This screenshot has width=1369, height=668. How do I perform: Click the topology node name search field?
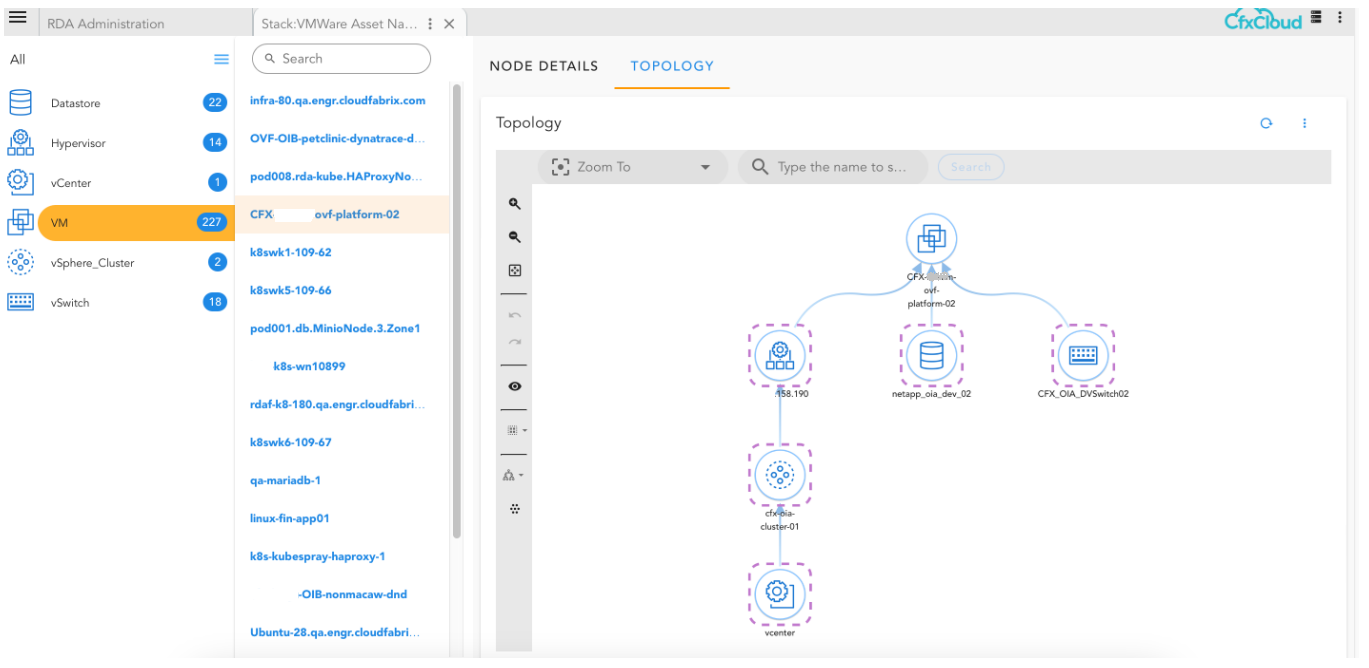coord(840,167)
